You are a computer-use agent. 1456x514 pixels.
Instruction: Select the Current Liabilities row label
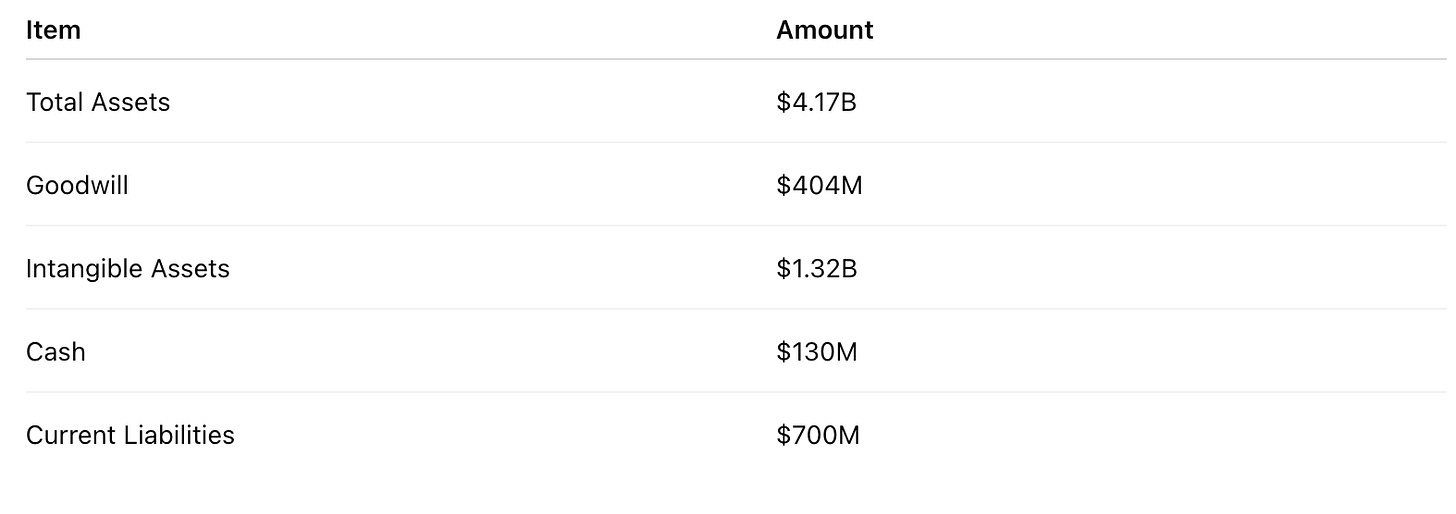coord(130,435)
